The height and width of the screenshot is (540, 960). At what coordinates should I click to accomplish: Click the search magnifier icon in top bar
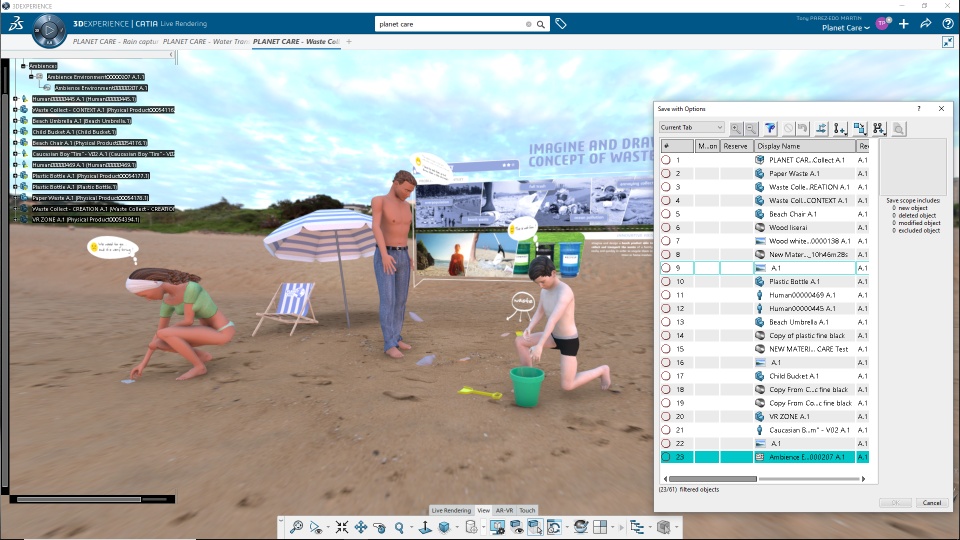point(541,24)
